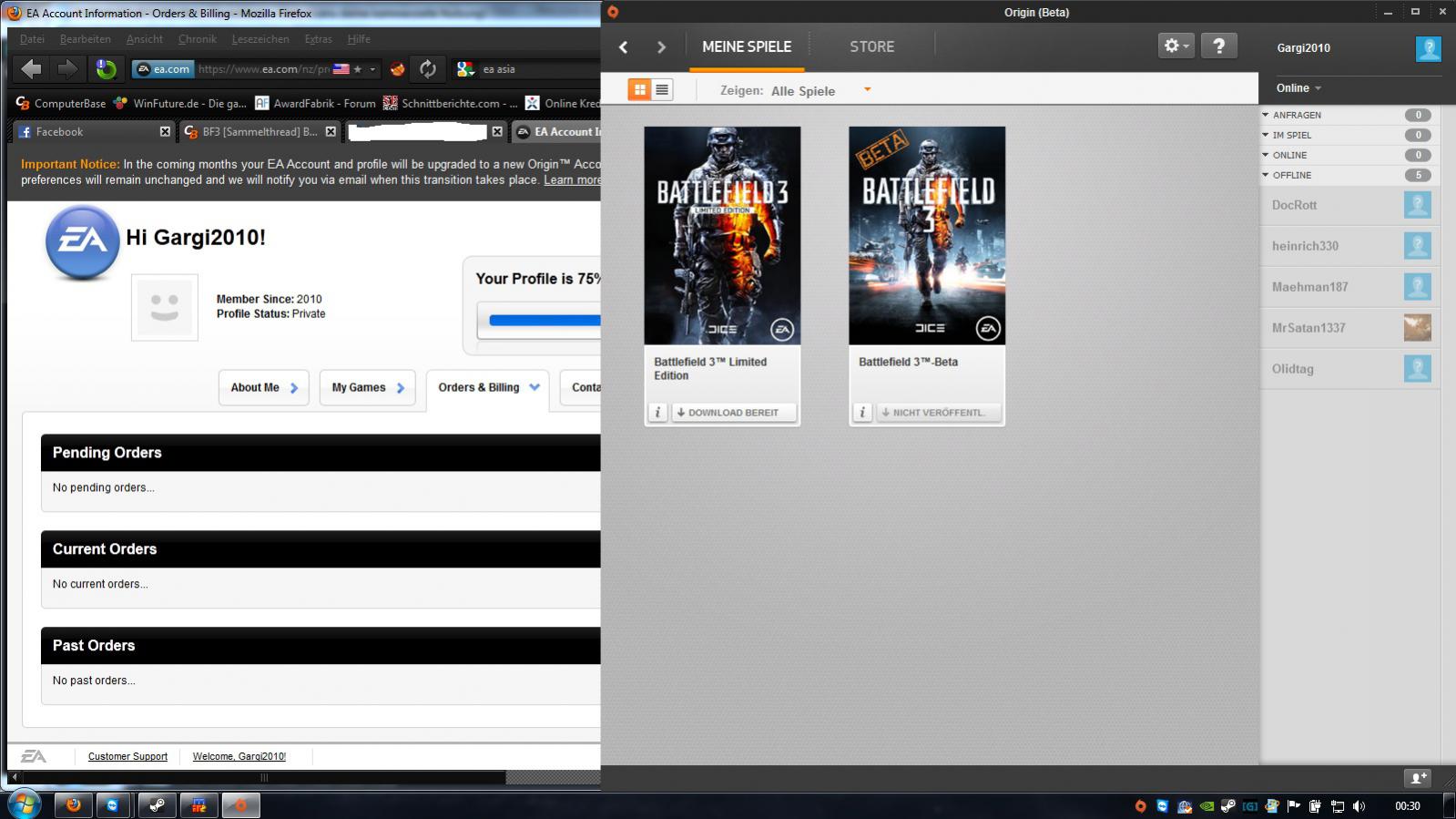Click the Origin add friend icon

coord(1418,777)
